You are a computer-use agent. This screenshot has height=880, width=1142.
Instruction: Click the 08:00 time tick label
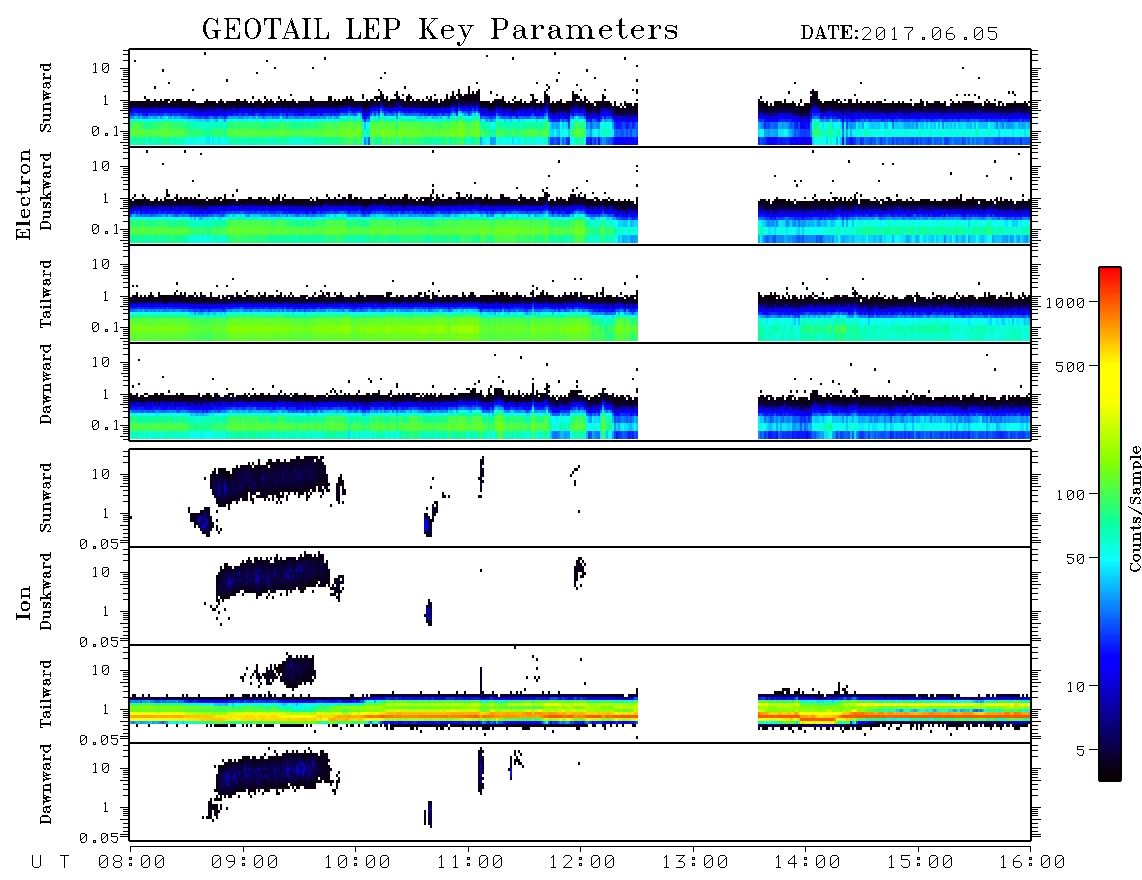pyautogui.click(x=132, y=863)
